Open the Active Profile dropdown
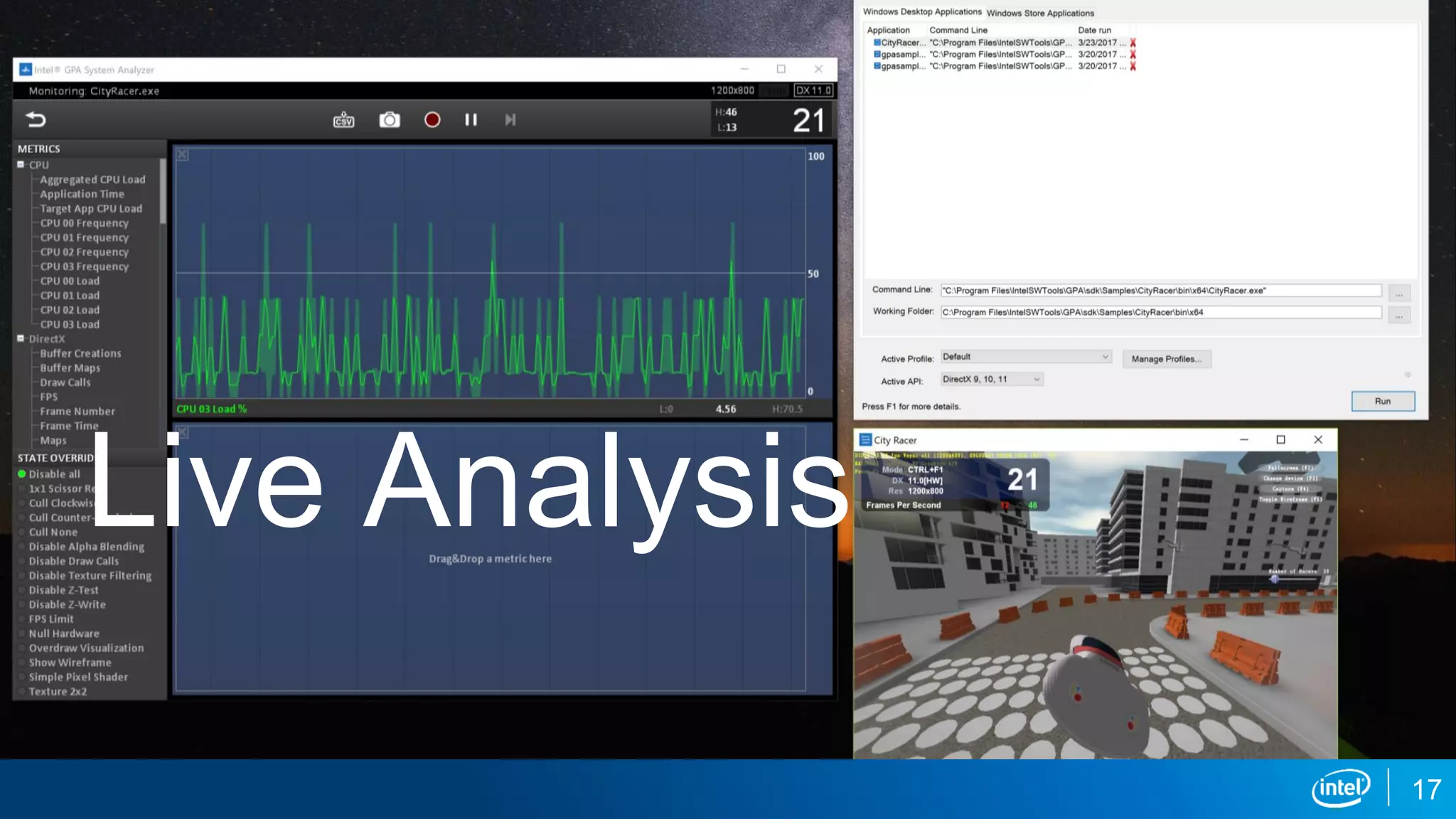The image size is (1456, 819). click(x=1026, y=357)
